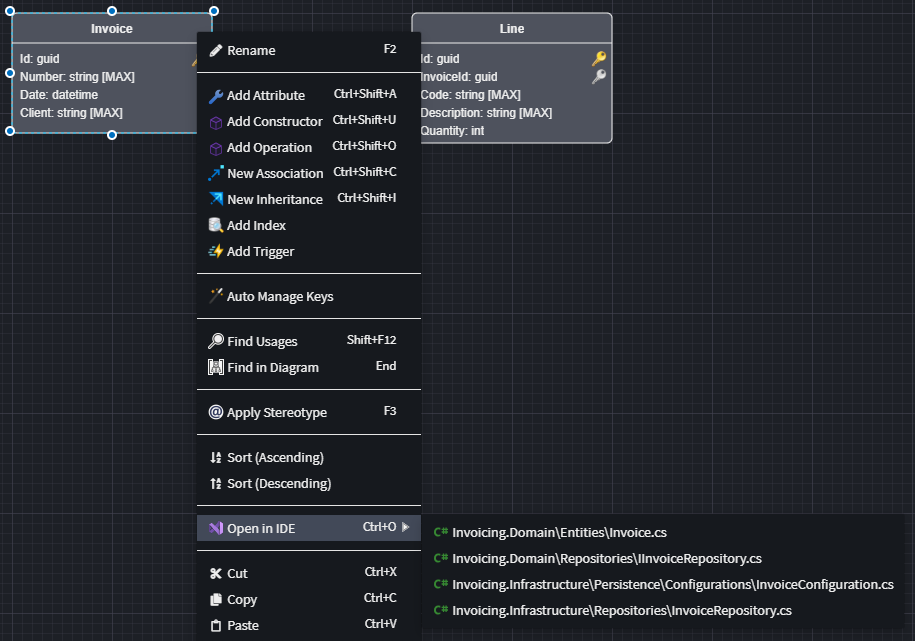Select 'Number: string [MAX]' attribute in Invoice
Image resolution: width=915 pixels, height=641 pixels.
(77, 76)
